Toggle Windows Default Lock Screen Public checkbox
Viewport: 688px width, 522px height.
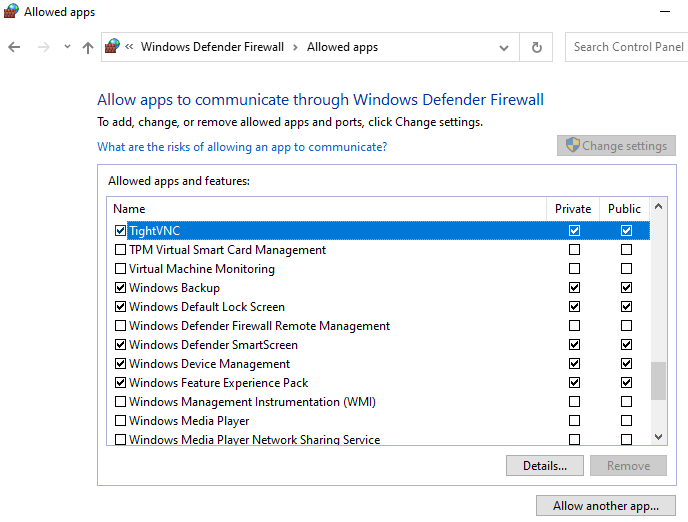point(626,307)
